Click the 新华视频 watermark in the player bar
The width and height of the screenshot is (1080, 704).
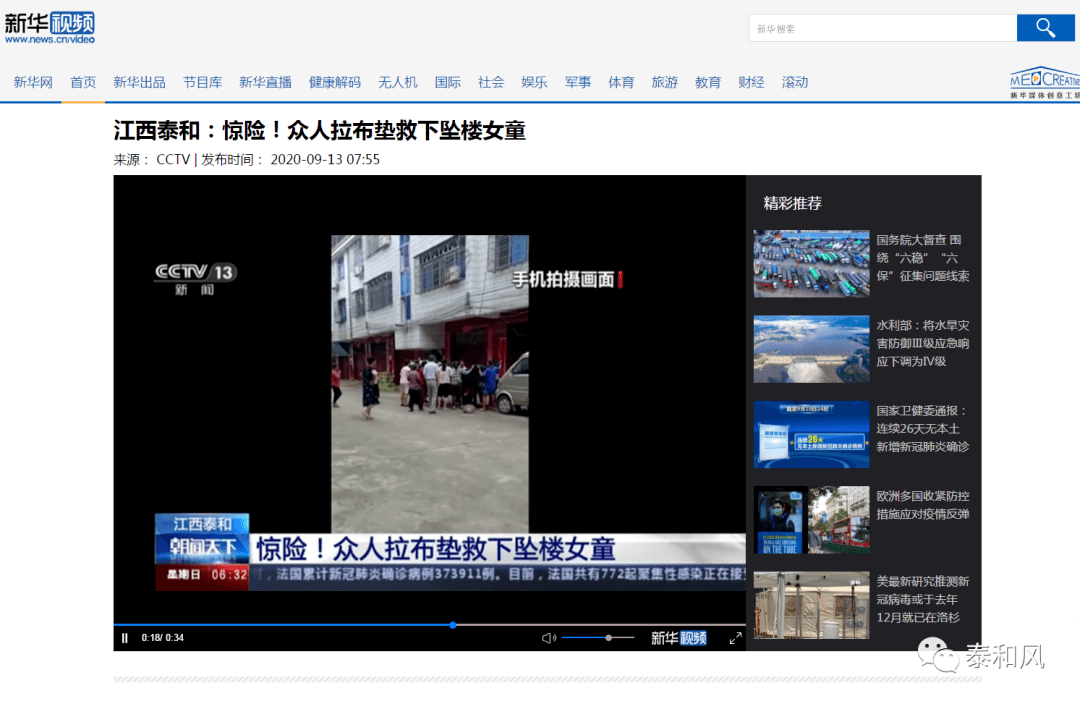point(678,638)
